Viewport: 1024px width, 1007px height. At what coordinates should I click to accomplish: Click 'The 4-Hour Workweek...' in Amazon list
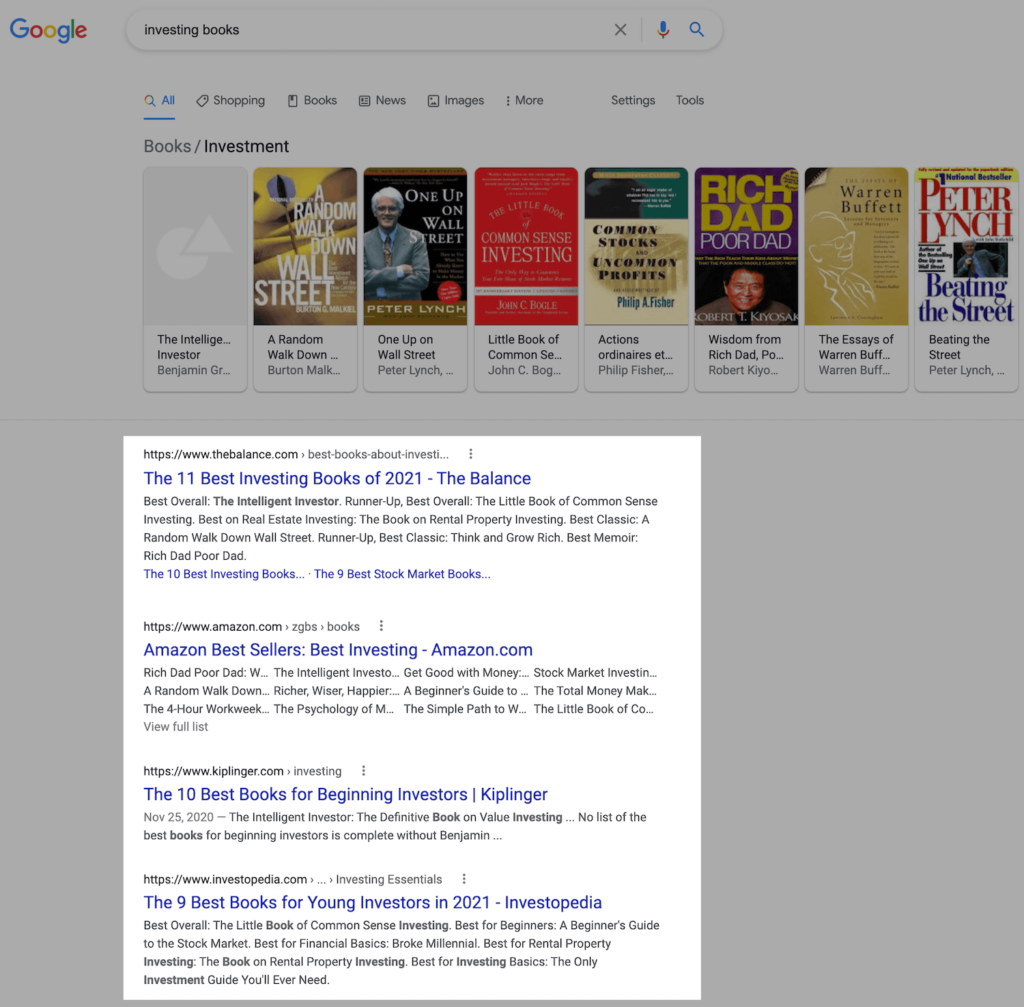point(206,709)
